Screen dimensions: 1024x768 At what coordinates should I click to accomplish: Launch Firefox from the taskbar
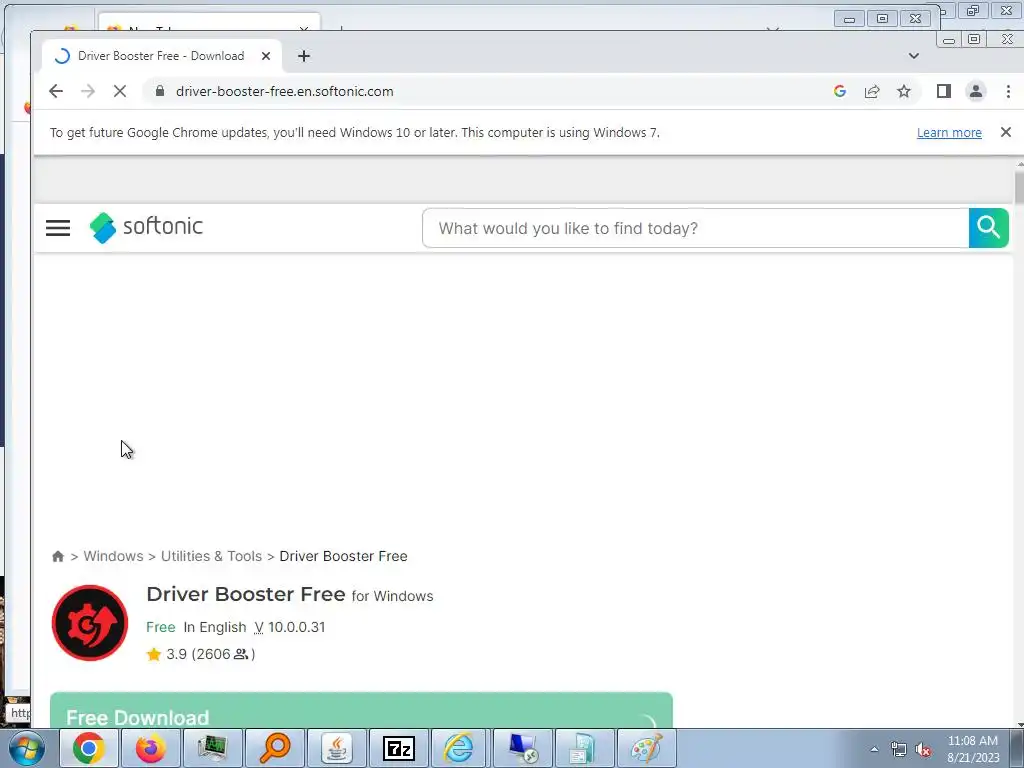tap(151, 748)
